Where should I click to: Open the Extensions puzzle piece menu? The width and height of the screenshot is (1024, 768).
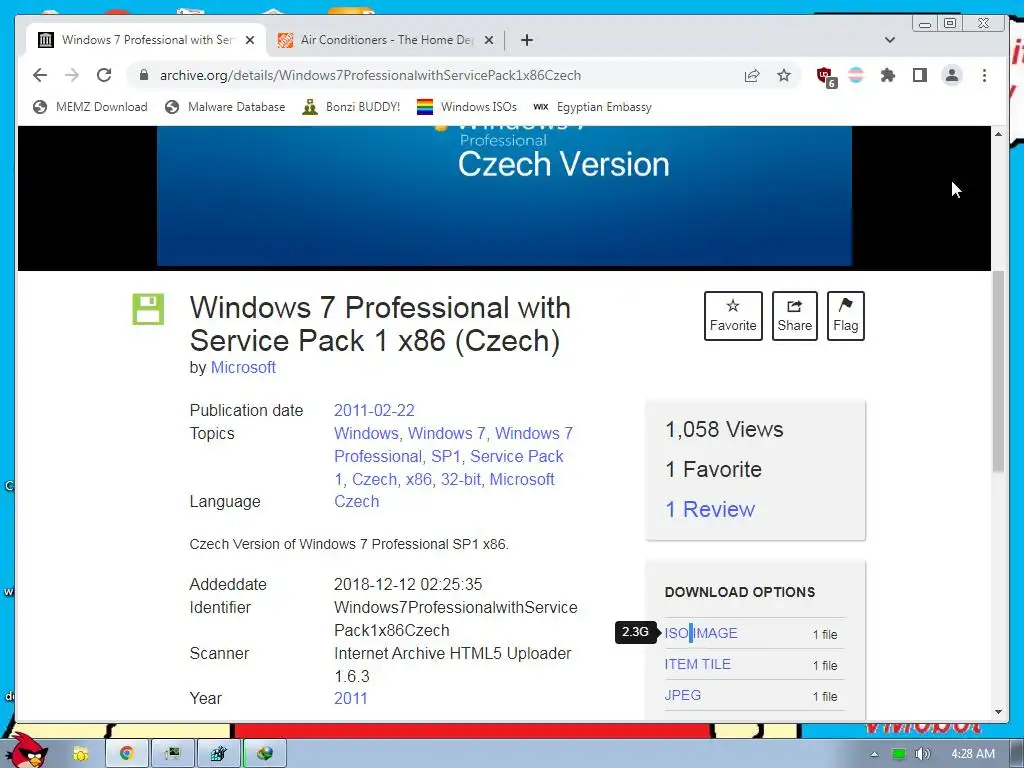[x=888, y=75]
